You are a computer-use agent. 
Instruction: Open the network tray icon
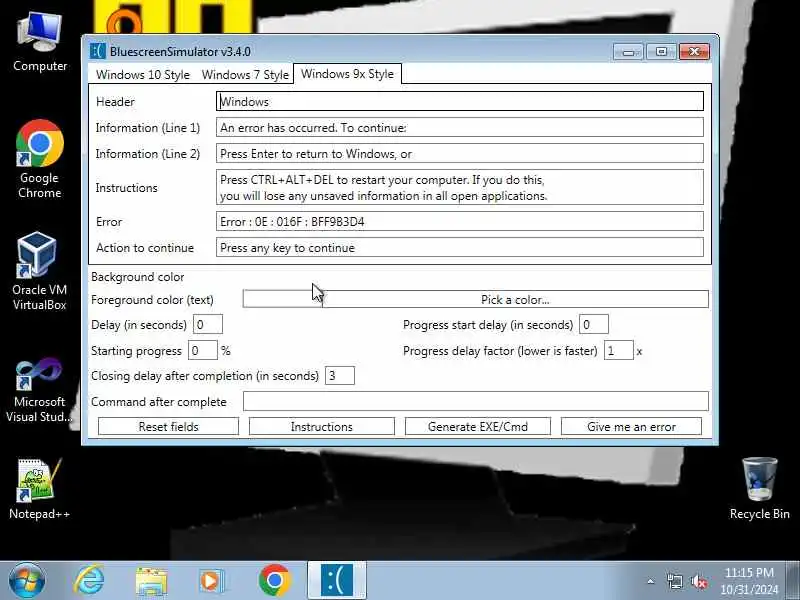pyautogui.click(x=674, y=581)
